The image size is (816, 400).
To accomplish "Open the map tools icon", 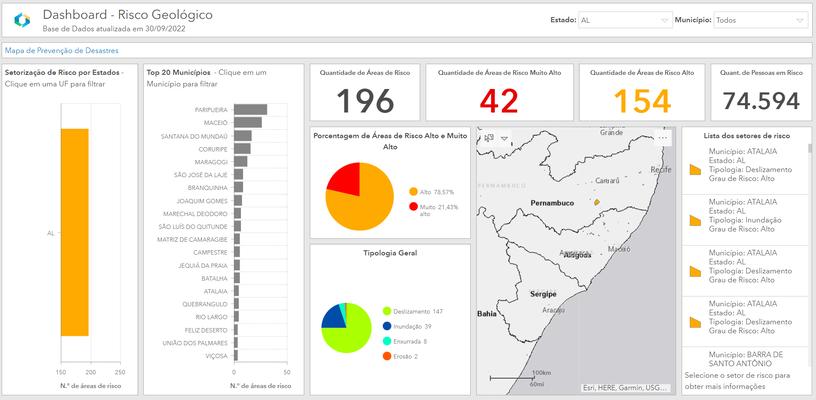I will 488,138.
